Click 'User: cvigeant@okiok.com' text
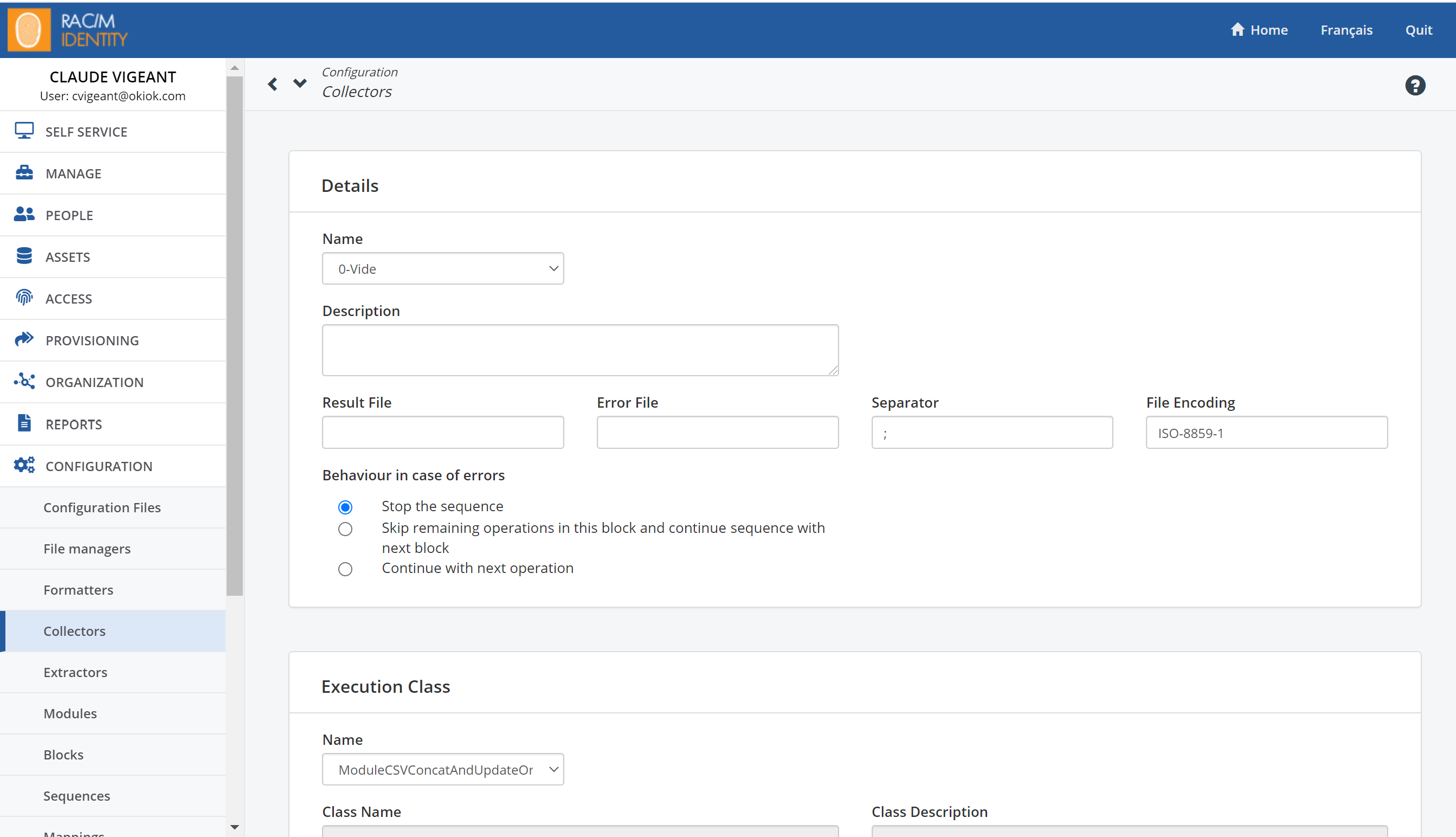1456x837 pixels. (x=113, y=96)
